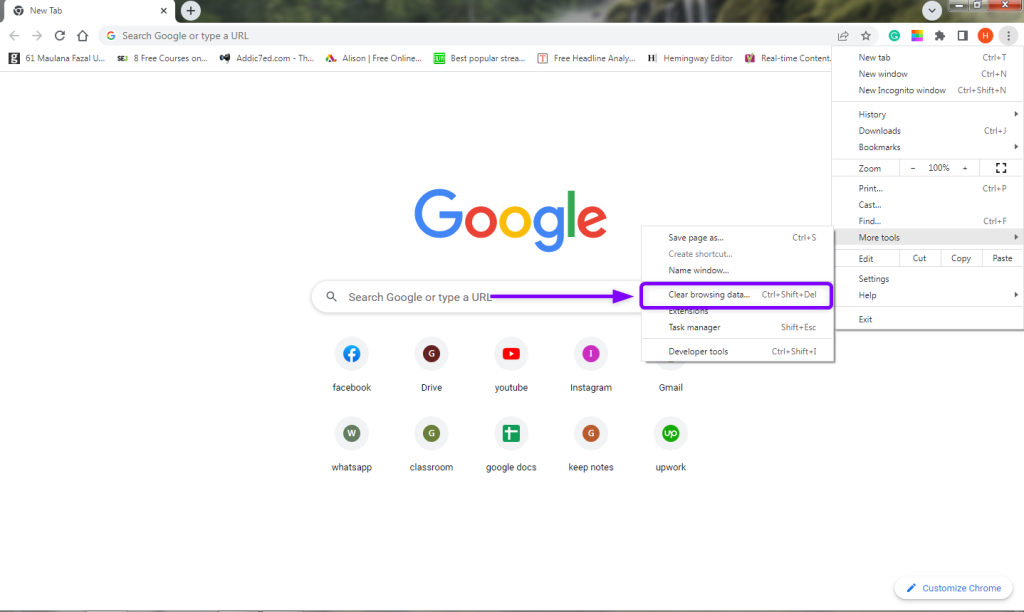1024x612 pixels.
Task: Open the Grammarly extension icon
Action: (x=894, y=36)
